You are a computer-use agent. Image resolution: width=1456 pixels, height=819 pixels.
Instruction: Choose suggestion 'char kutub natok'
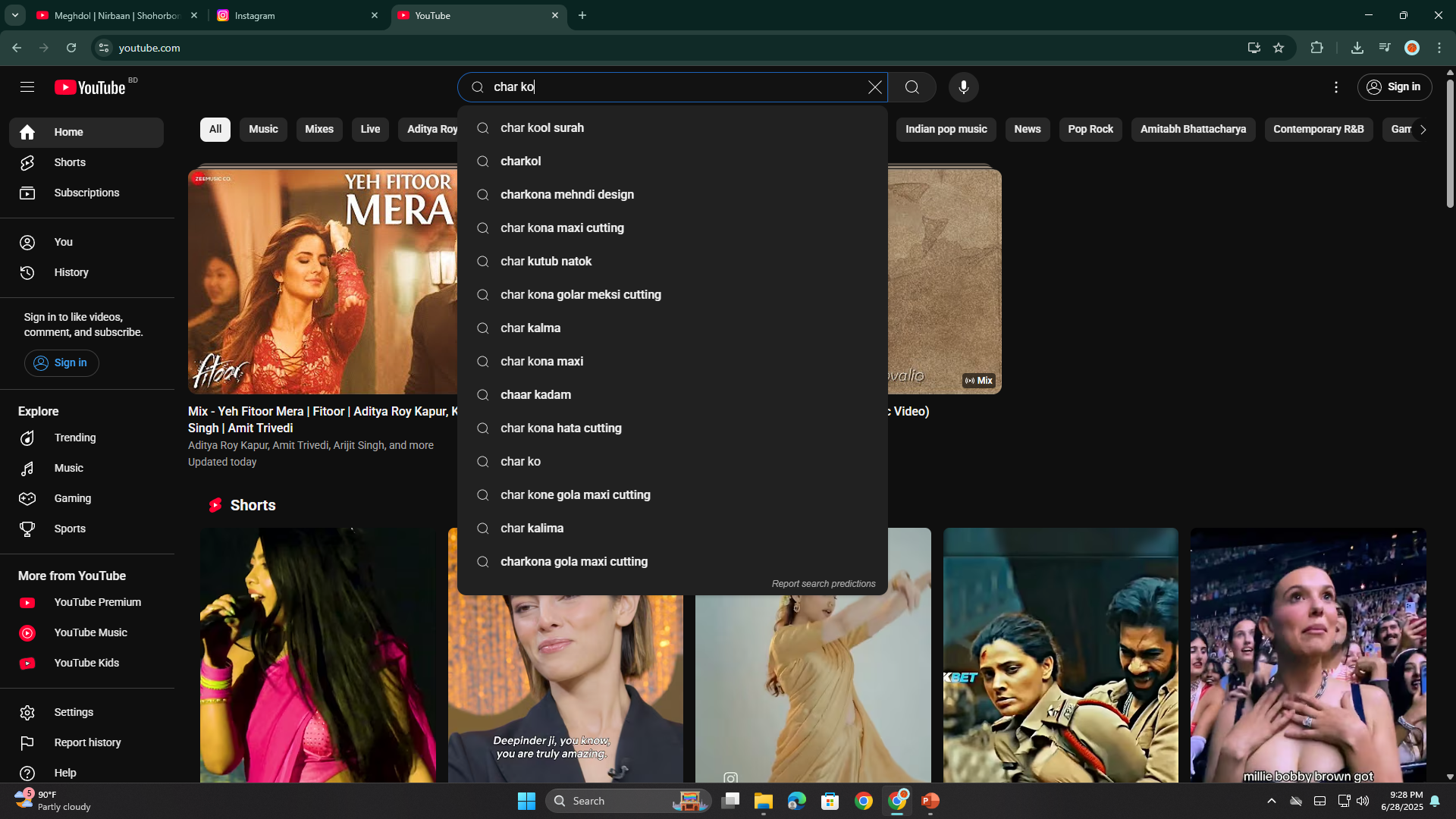pyautogui.click(x=672, y=262)
